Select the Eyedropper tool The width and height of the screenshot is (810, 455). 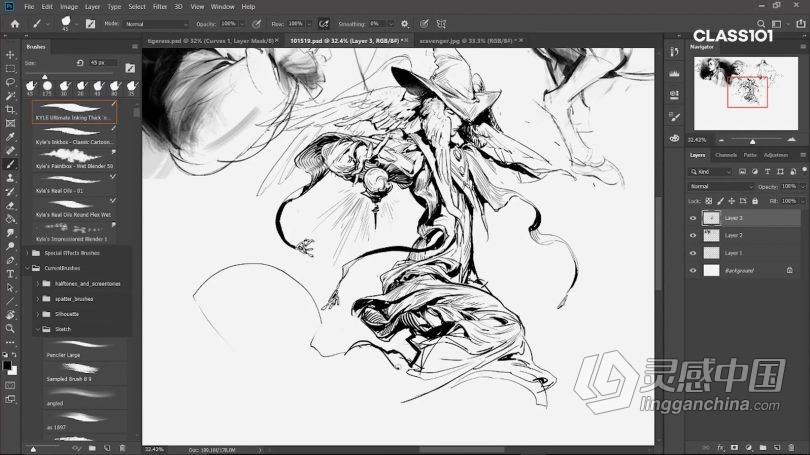10,137
